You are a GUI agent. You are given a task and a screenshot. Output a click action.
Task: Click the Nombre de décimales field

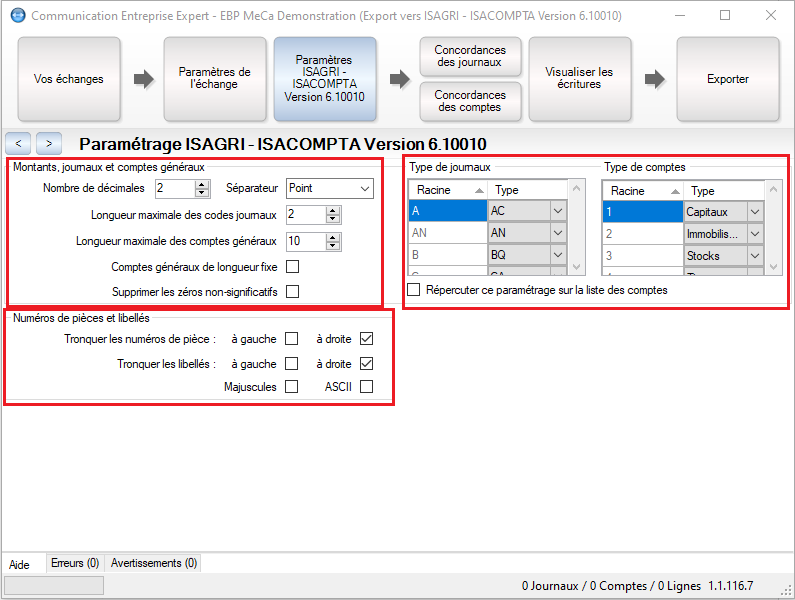click(x=175, y=188)
